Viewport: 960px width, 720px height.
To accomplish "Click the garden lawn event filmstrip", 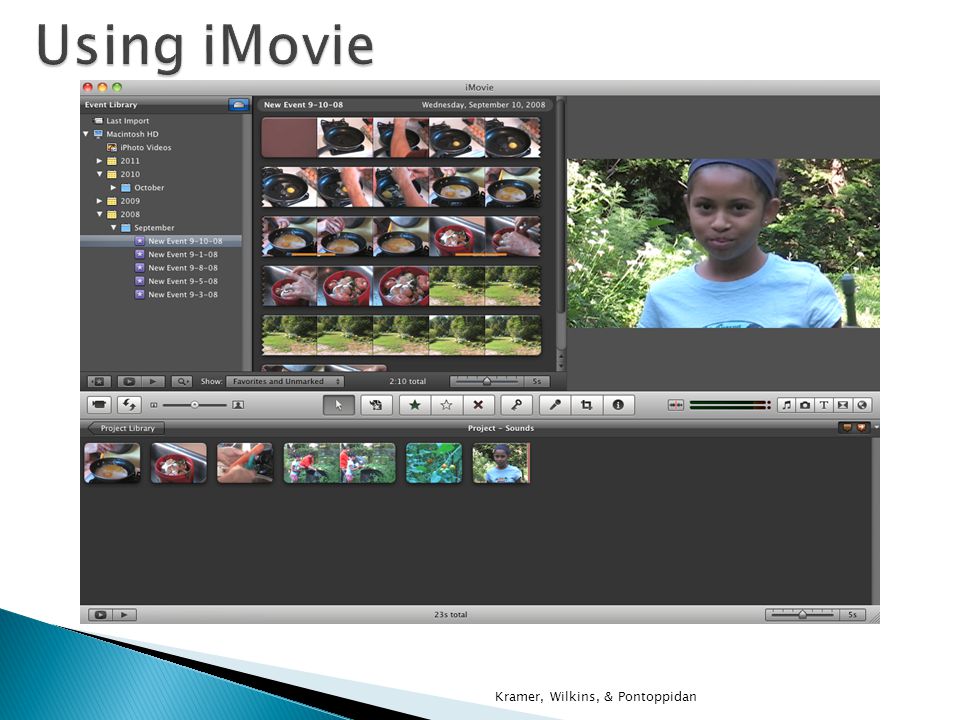I will point(401,335).
